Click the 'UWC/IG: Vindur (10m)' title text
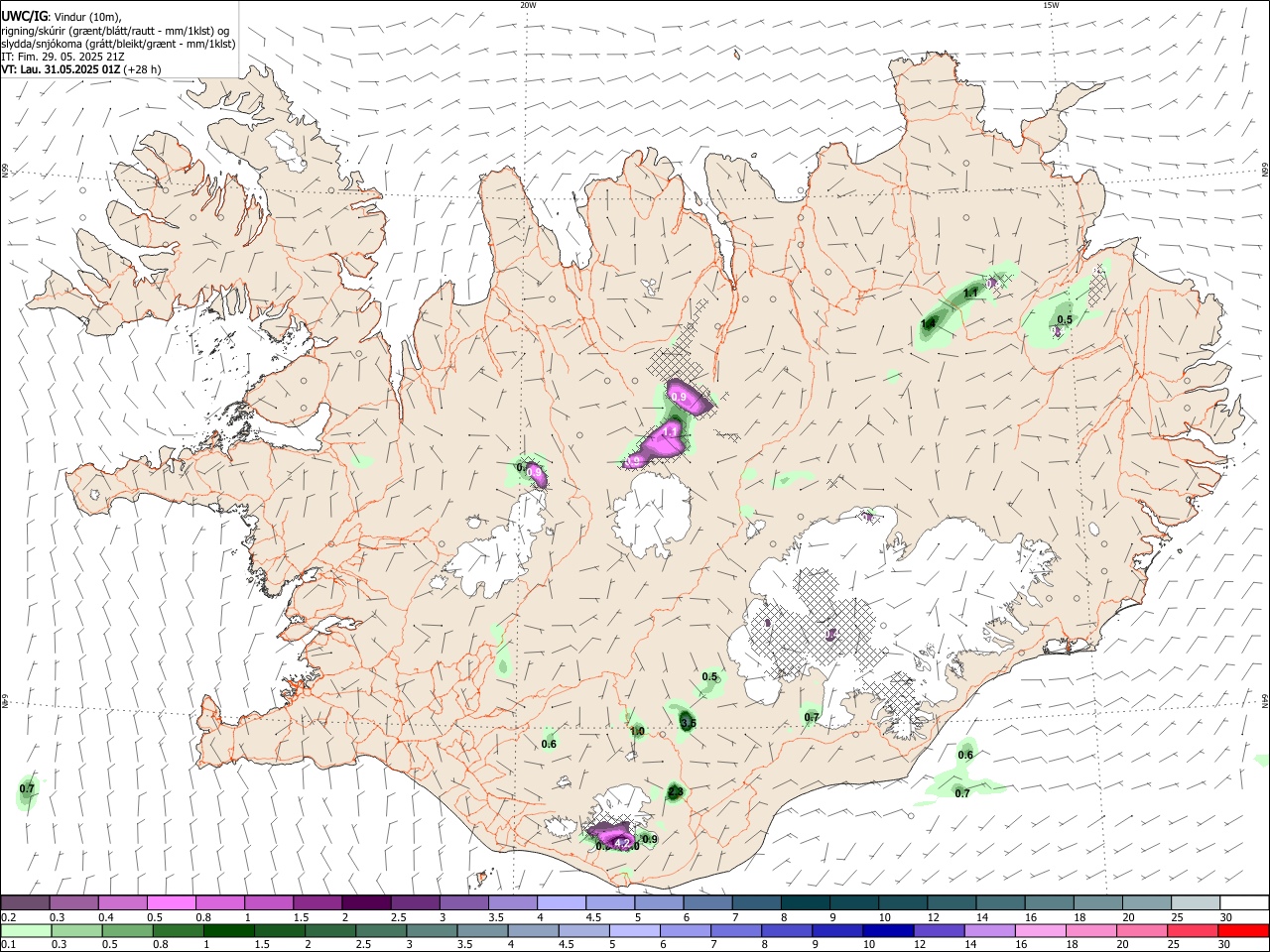 coord(61,17)
